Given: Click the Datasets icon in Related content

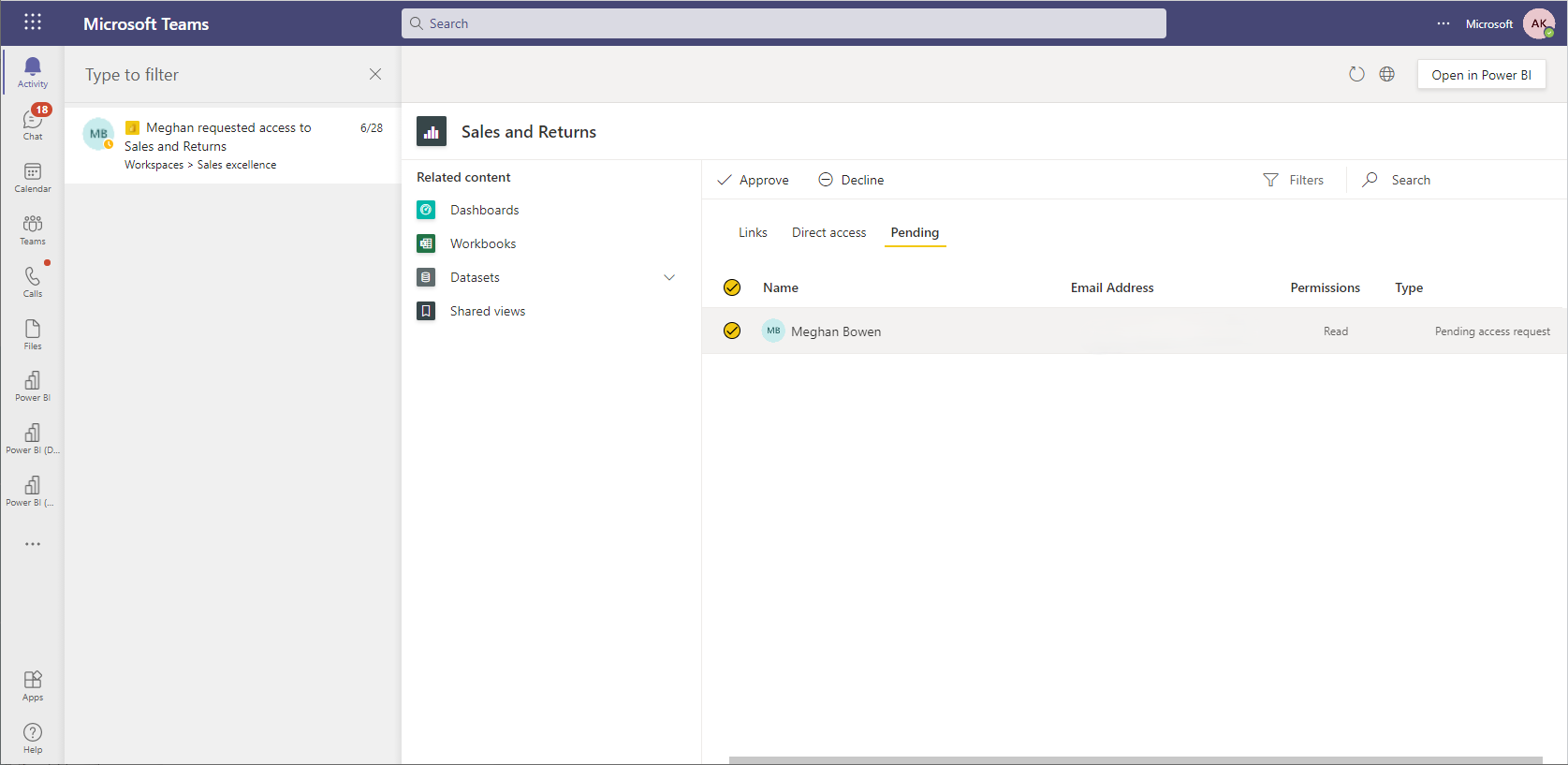Looking at the screenshot, I should [426, 277].
